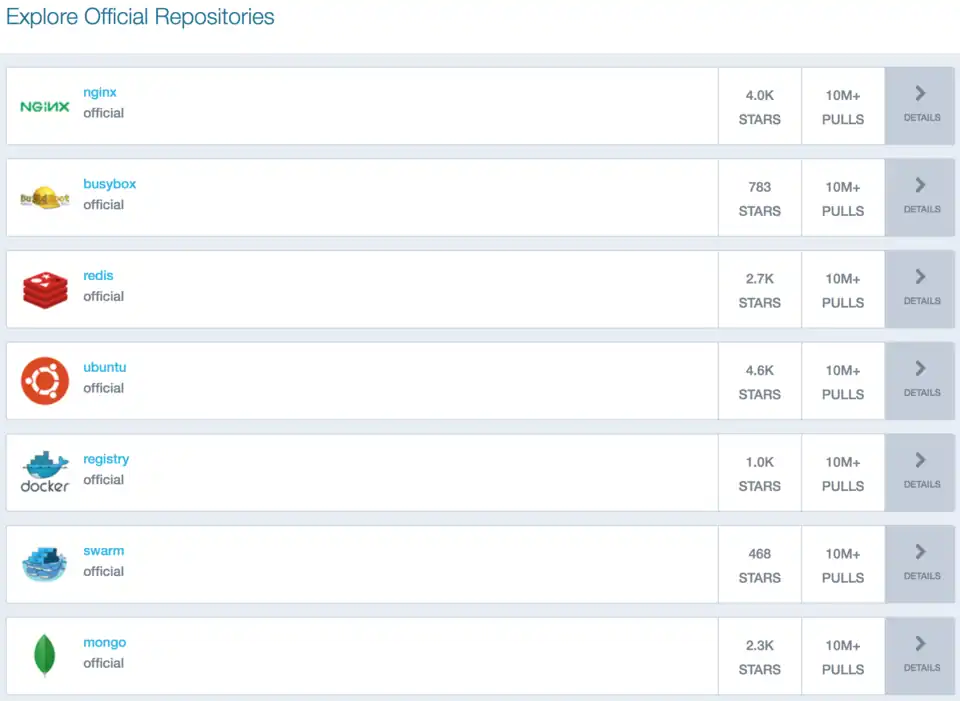Click the 4.0K STARS count for nginx
The width and height of the screenshot is (960, 701).
click(759, 106)
